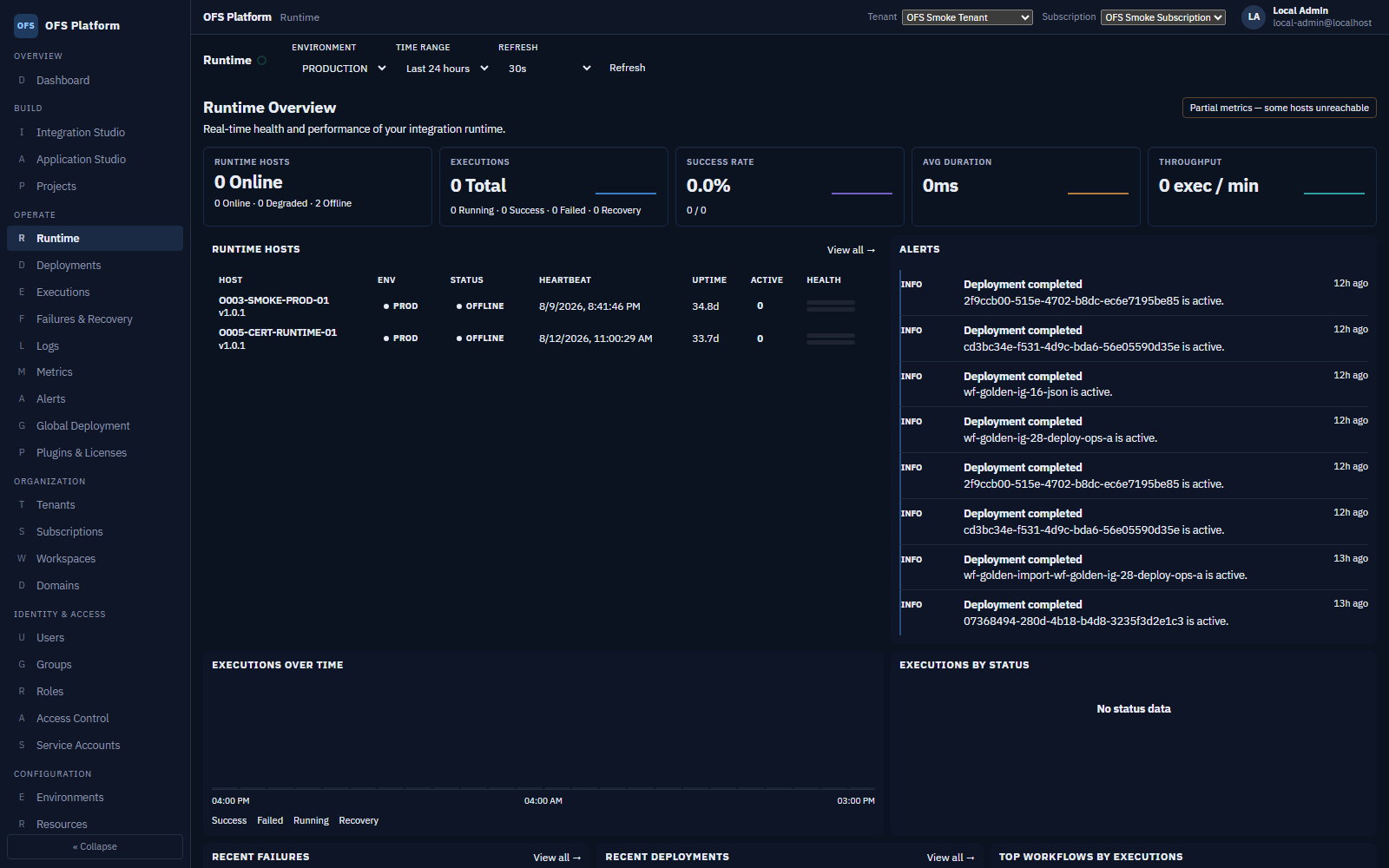Screen dimensions: 1389x868
Task: Click health bar for 0003-SMOKE-PROD-01
Action: pyautogui.click(x=831, y=306)
